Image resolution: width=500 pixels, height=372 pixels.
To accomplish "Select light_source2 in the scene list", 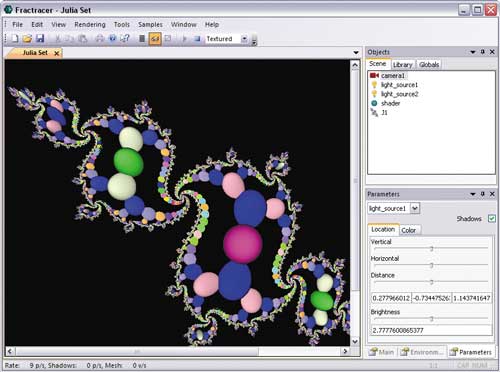I will (399, 94).
